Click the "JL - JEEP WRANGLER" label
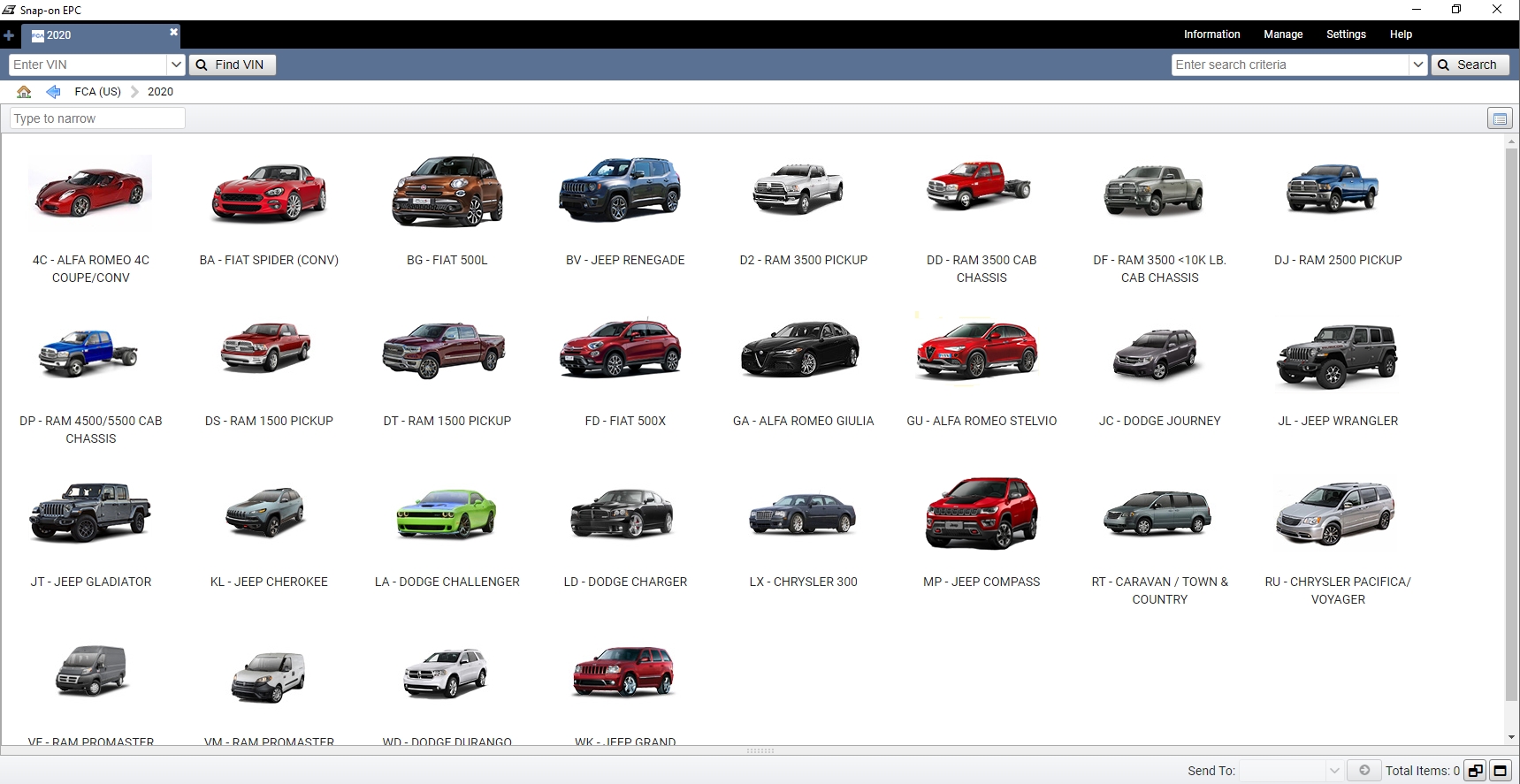The width and height of the screenshot is (1520, 784). pyautogui.click(x=1338, y=421)
